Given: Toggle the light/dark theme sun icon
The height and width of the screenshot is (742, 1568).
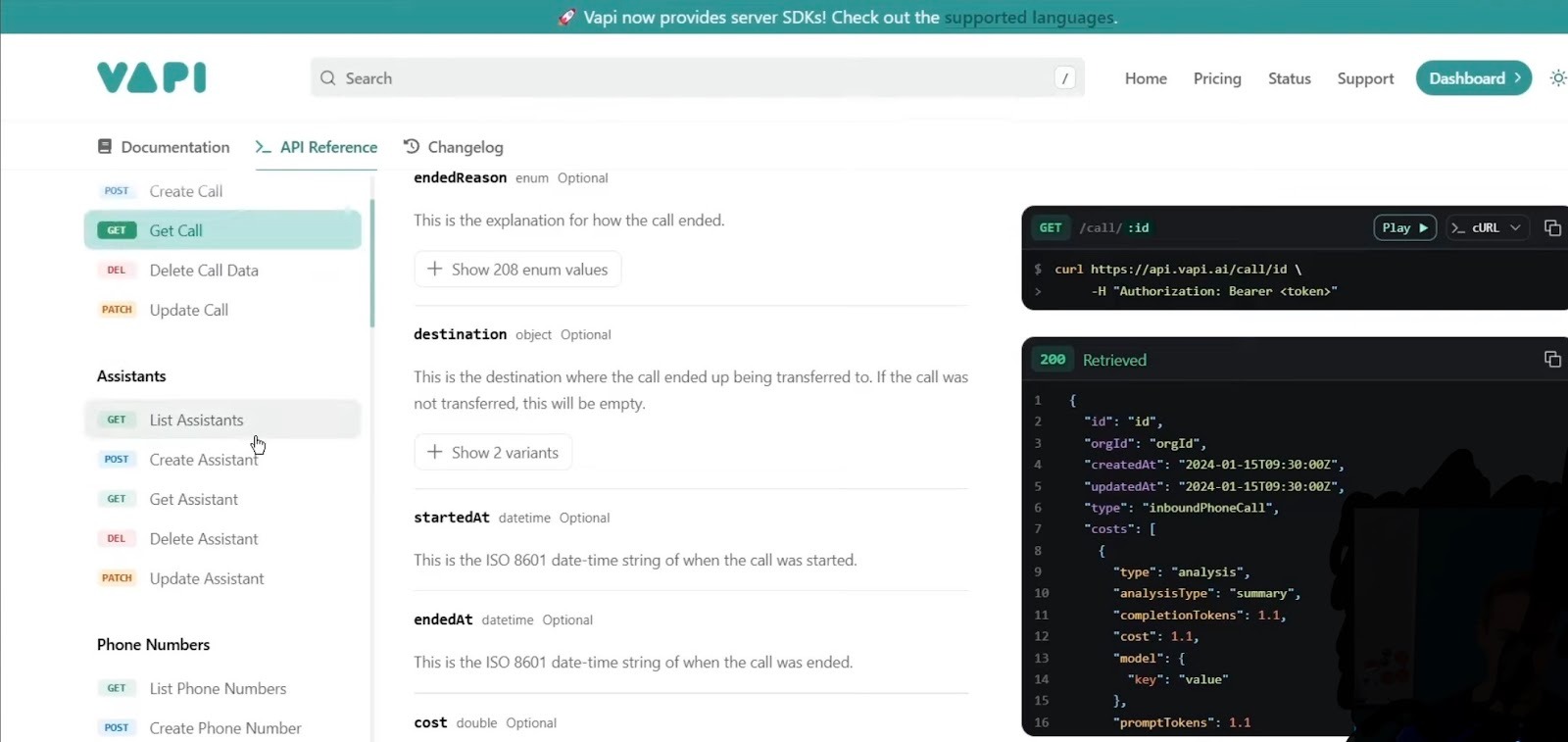Looking at the screenshot, I should [x=1557, y=78].
